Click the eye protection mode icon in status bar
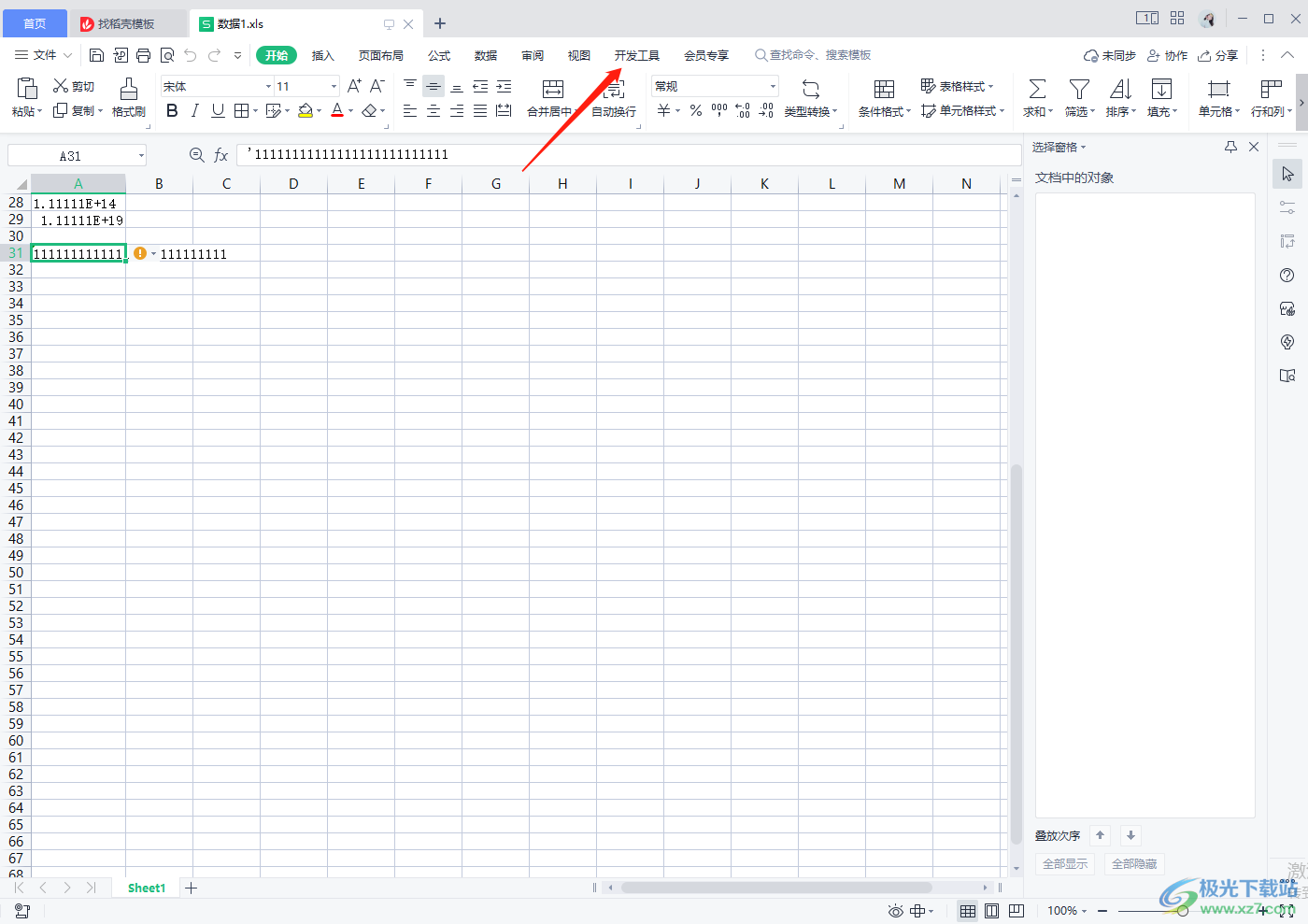 coord(896,911)
